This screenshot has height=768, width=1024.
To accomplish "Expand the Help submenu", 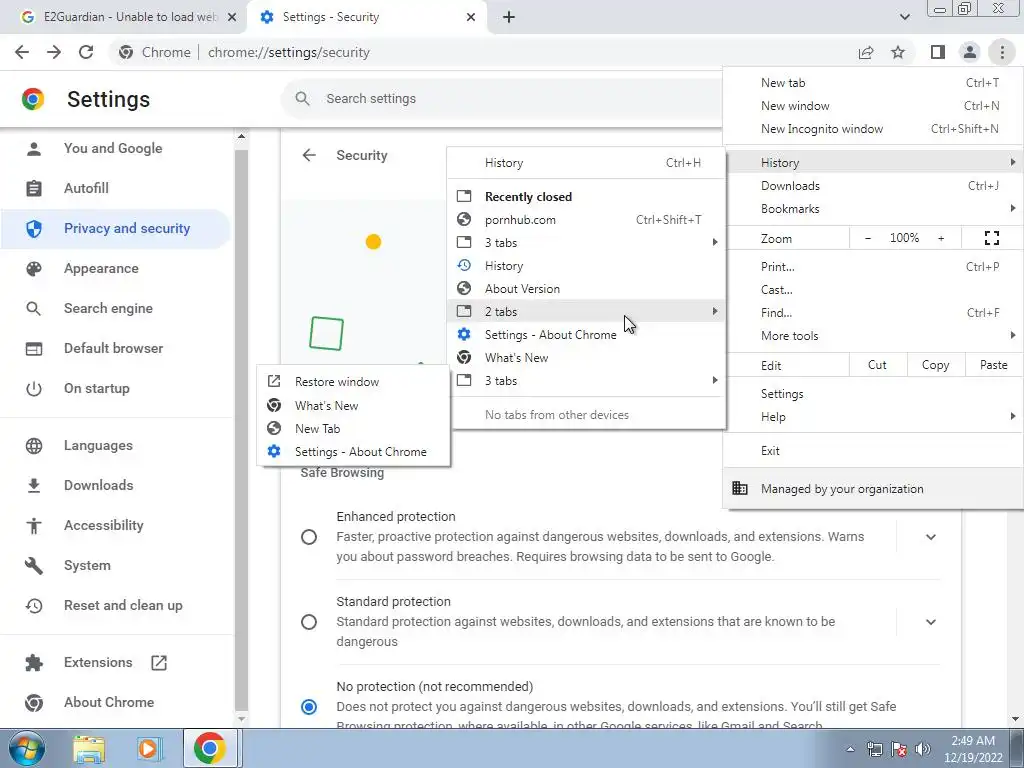I will pos(873,417).
